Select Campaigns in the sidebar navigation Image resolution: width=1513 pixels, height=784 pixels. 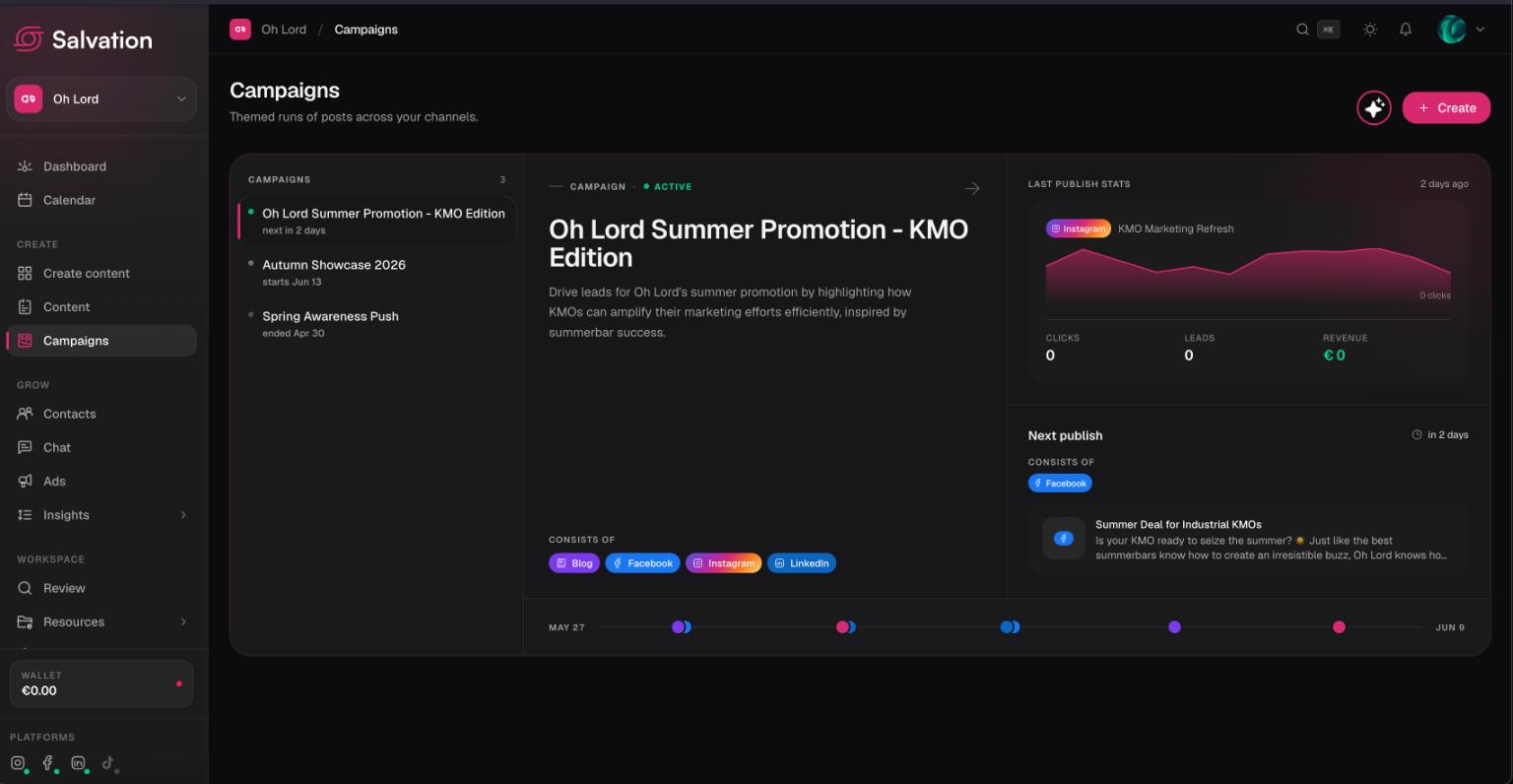tap(102, 341)
